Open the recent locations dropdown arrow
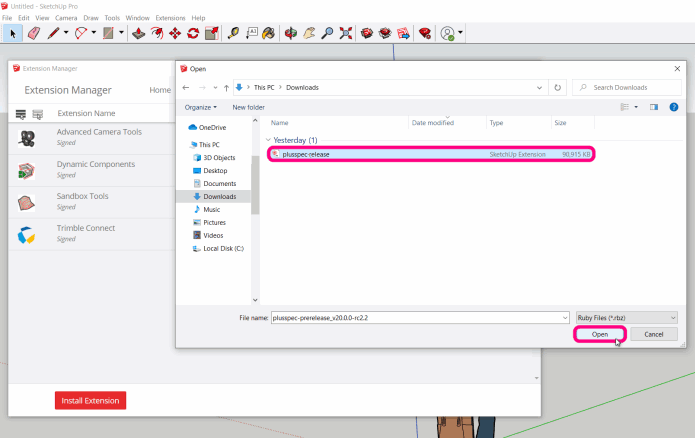Screen dimensions: 695x438 (x=215, y=88)
